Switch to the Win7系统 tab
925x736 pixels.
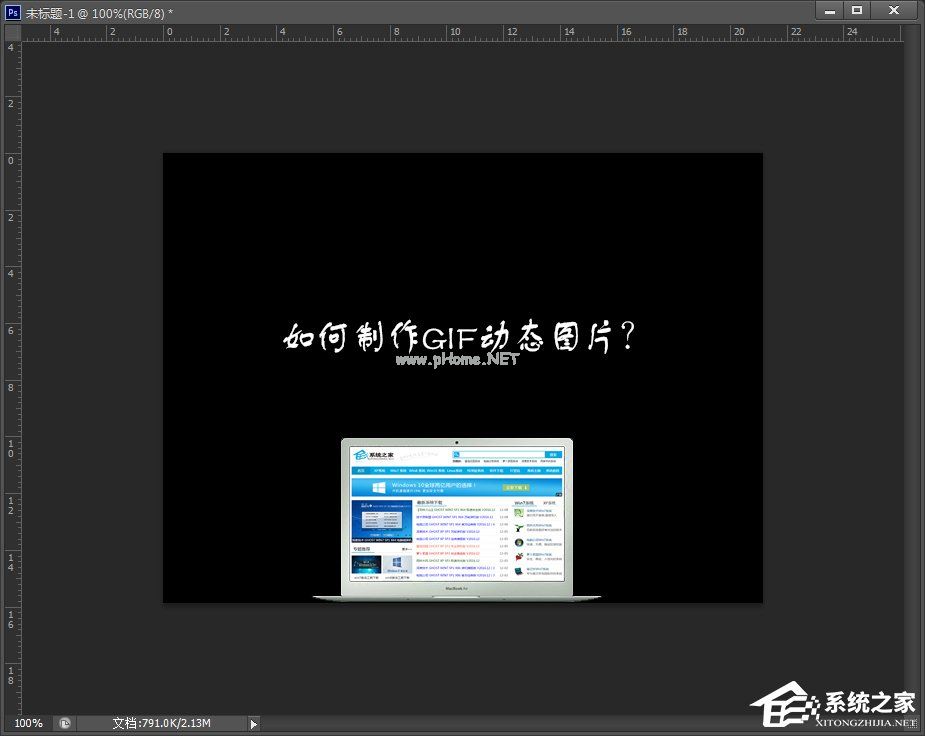point(524,501)
